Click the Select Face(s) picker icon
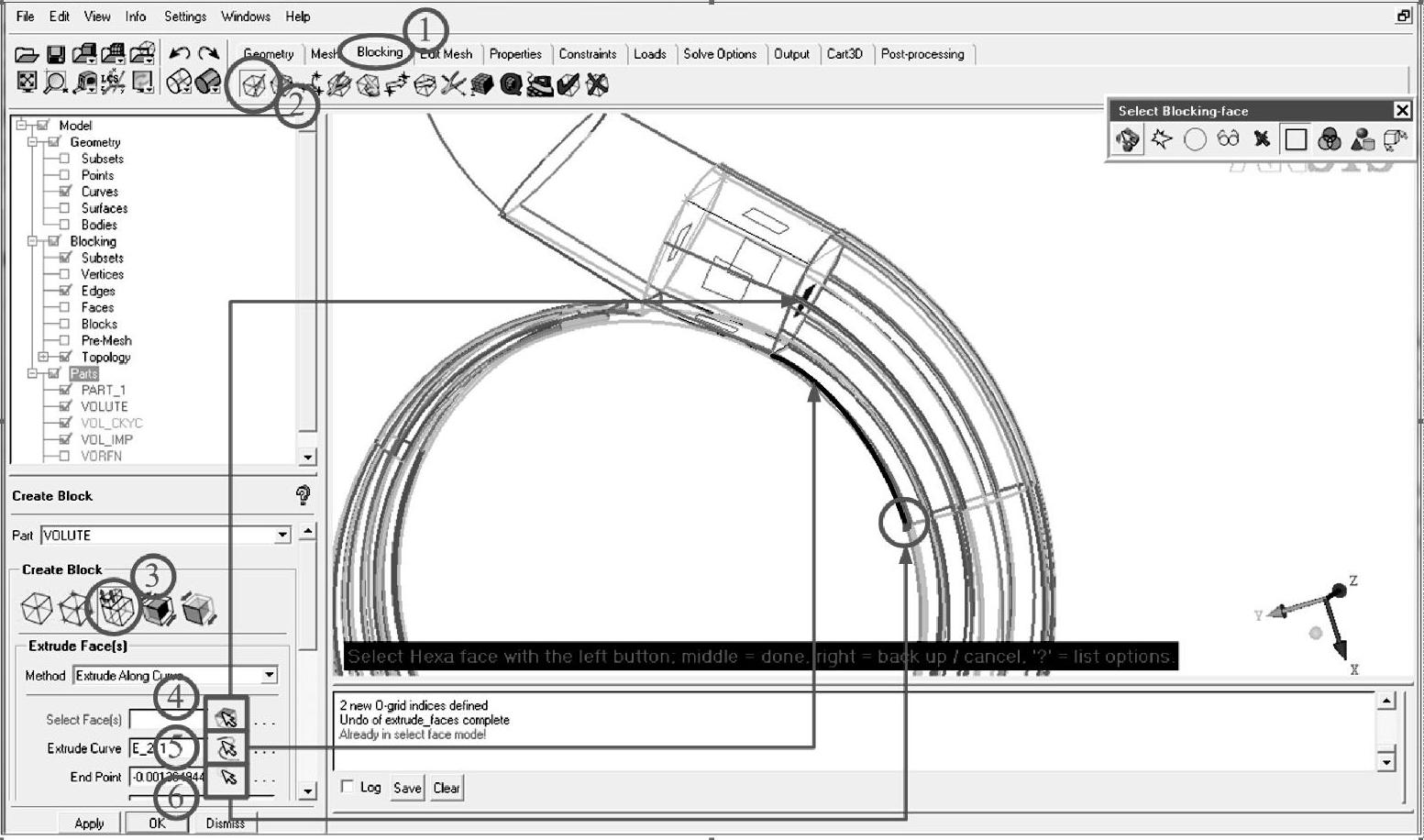Screen dimensions: 1424x840 point(226,720)
